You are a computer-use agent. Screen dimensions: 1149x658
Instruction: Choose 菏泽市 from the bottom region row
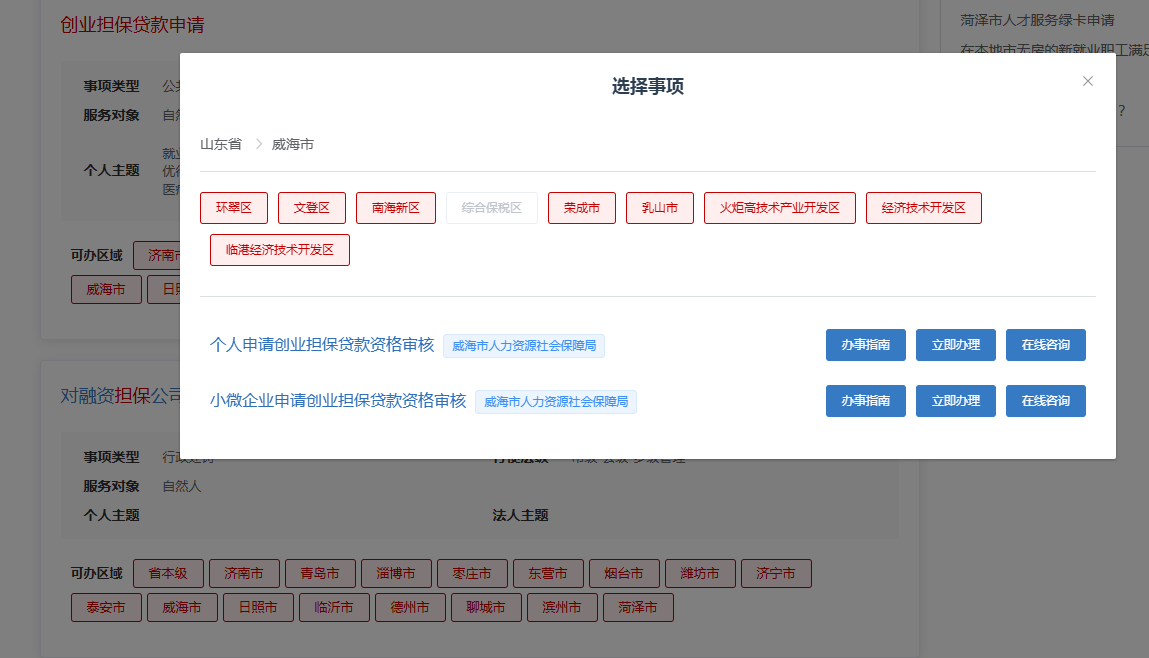(x=638, y=607)
